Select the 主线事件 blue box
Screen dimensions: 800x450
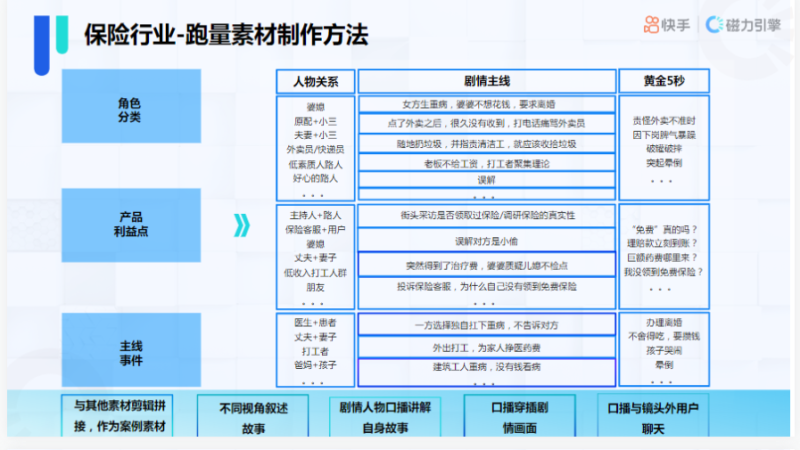(x=131, y=350)
